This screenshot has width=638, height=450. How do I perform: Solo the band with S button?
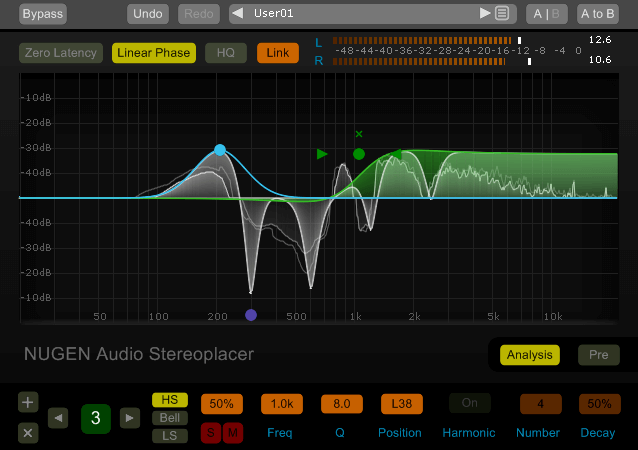[x=211, y=433]
